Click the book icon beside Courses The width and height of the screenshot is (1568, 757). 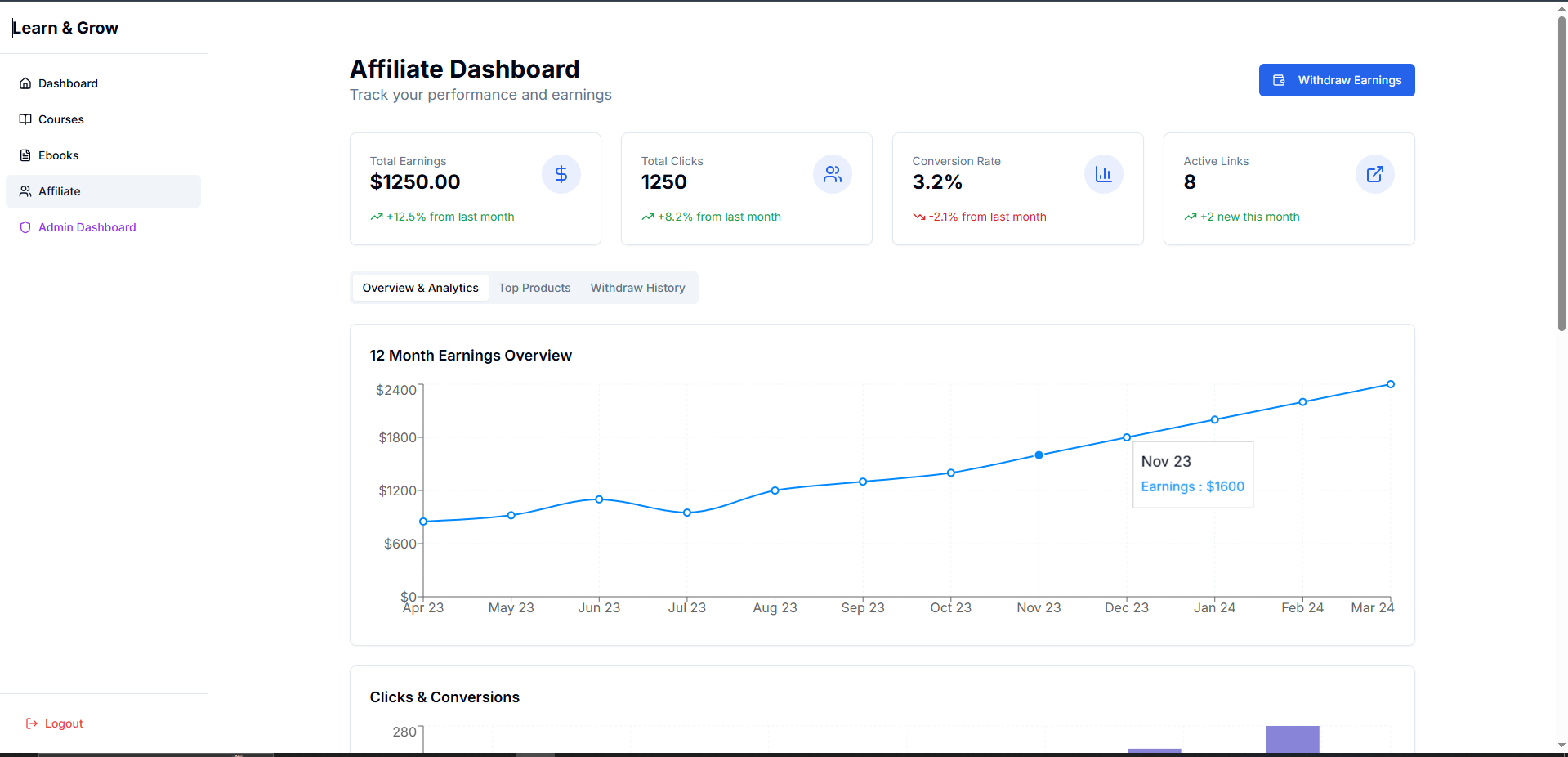(x=25, y=119)
